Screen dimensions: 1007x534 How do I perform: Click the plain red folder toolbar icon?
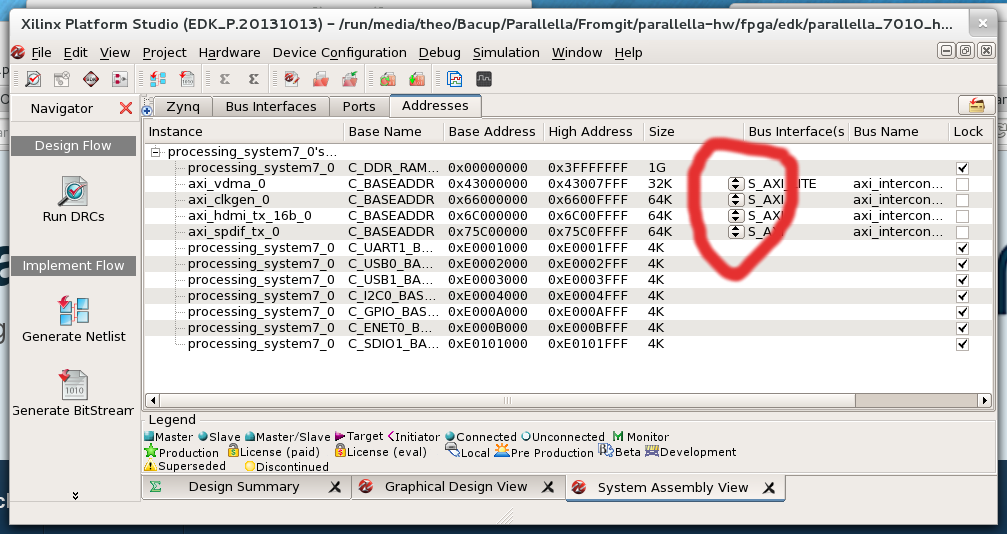[320, 79]
